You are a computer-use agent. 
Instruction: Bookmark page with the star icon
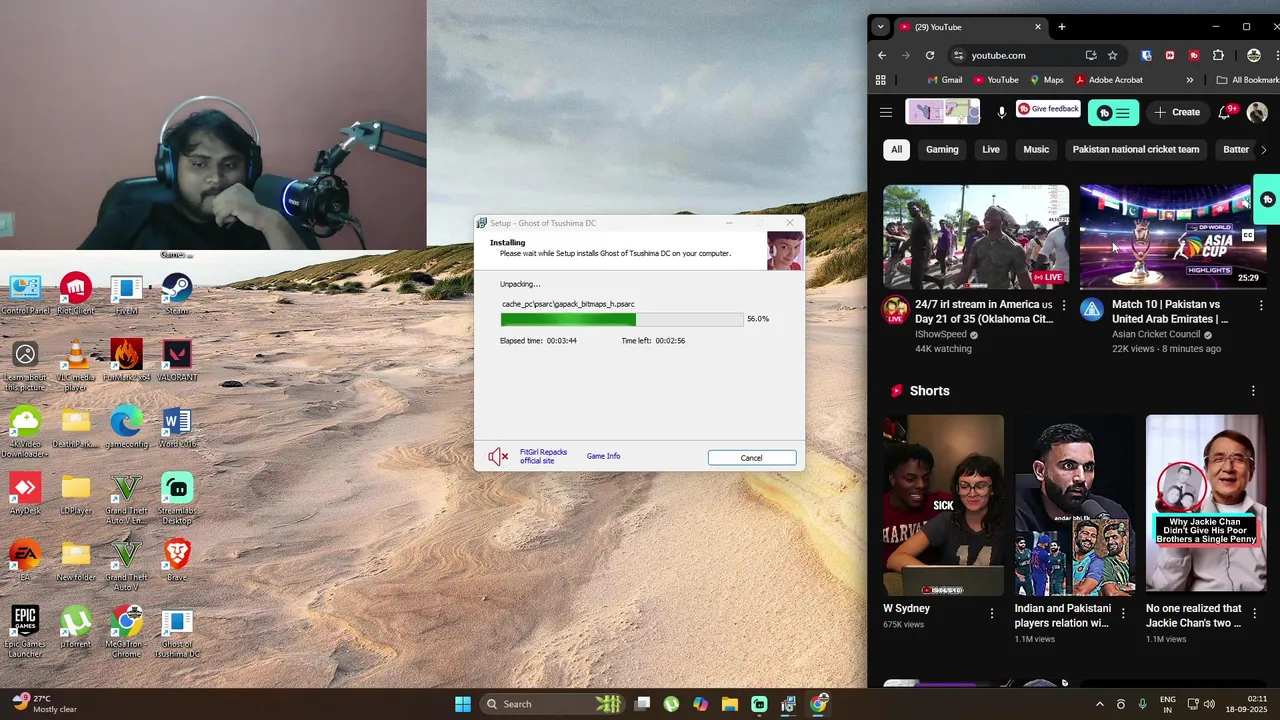coord(1112,55)
